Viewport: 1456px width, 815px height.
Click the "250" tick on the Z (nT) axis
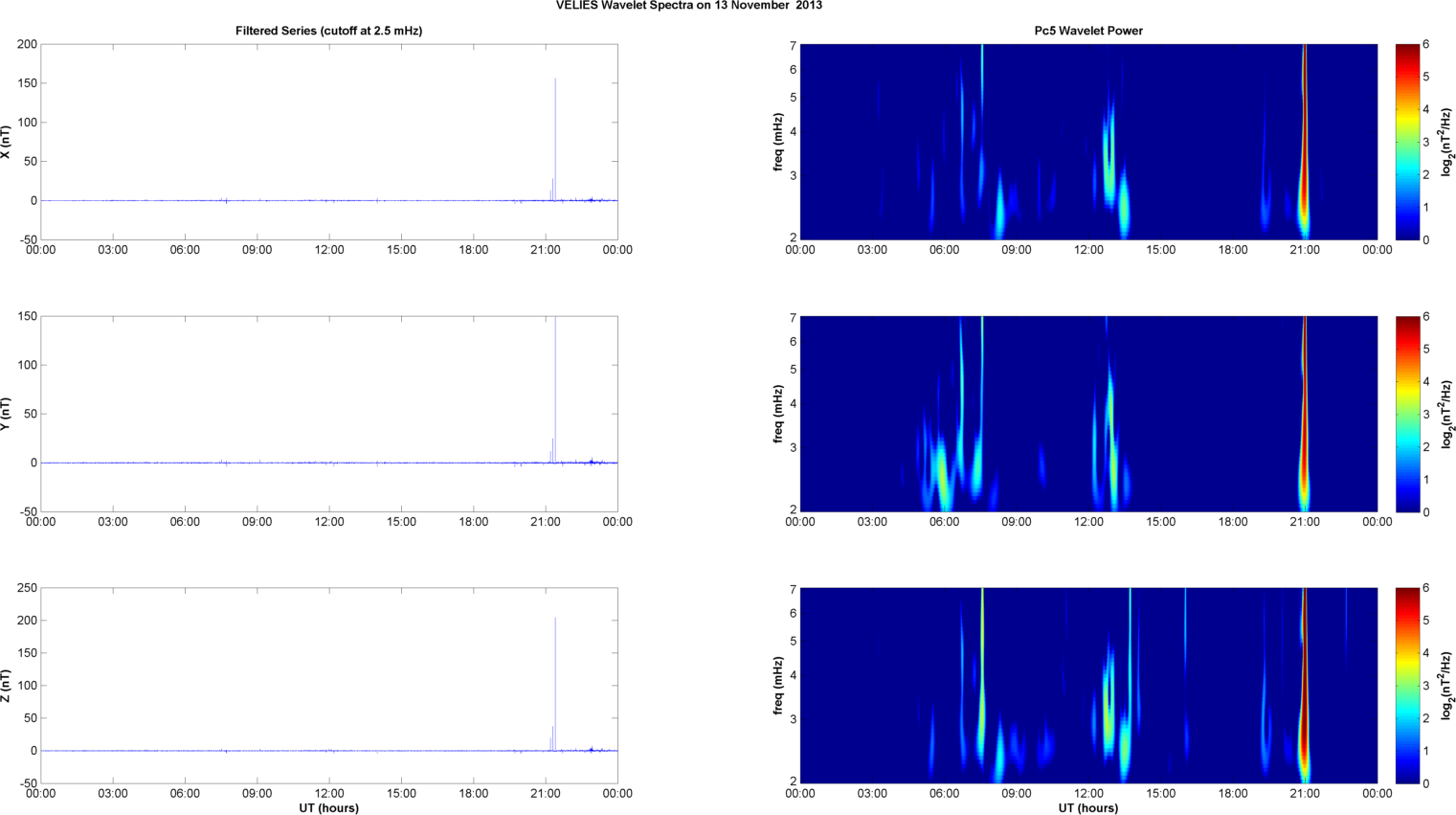(x=27, y=588)
